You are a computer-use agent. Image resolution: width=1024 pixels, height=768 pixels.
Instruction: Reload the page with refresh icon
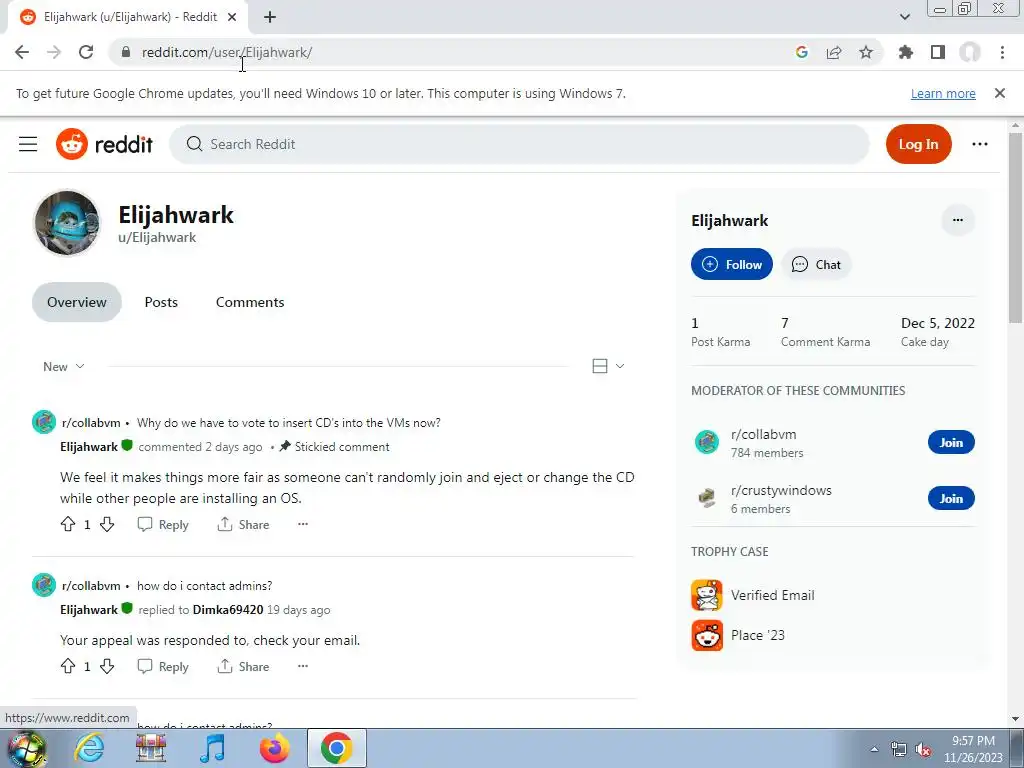pos(86,52)
